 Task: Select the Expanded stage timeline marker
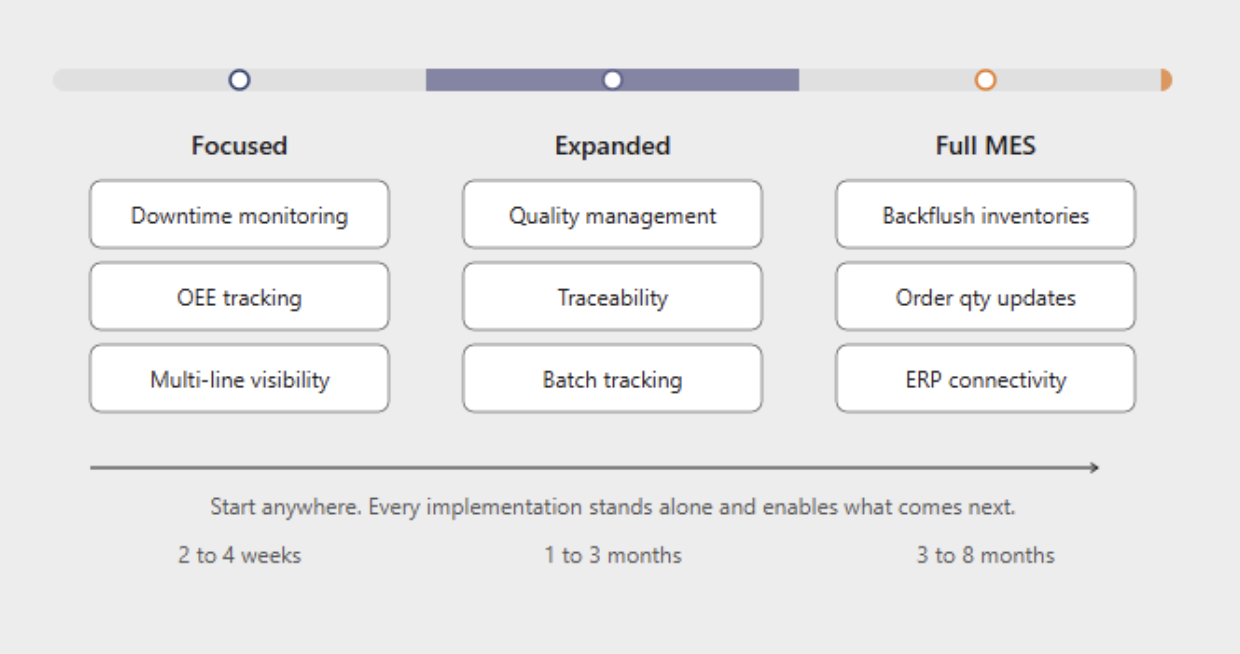click(x=613, y=80)
